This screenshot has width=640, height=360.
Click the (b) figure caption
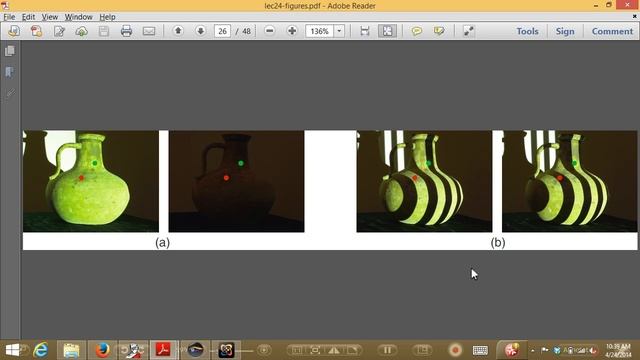pos(498,242)
